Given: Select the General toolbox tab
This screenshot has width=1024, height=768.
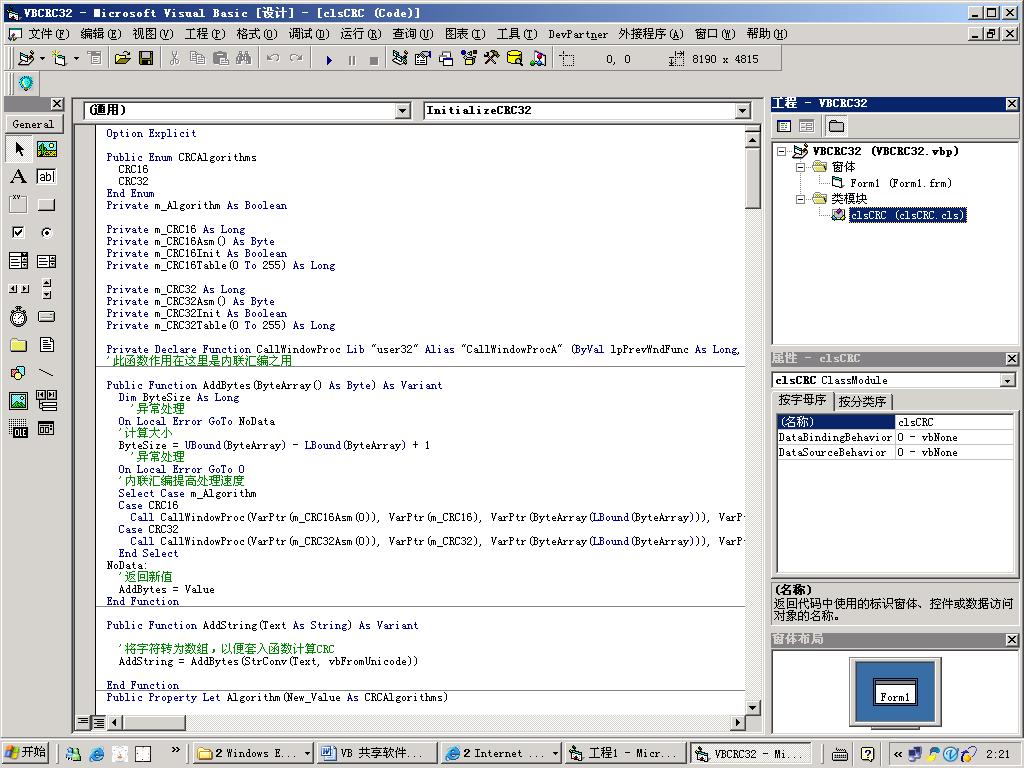Looking at the screenshot, I should (33, 124).
